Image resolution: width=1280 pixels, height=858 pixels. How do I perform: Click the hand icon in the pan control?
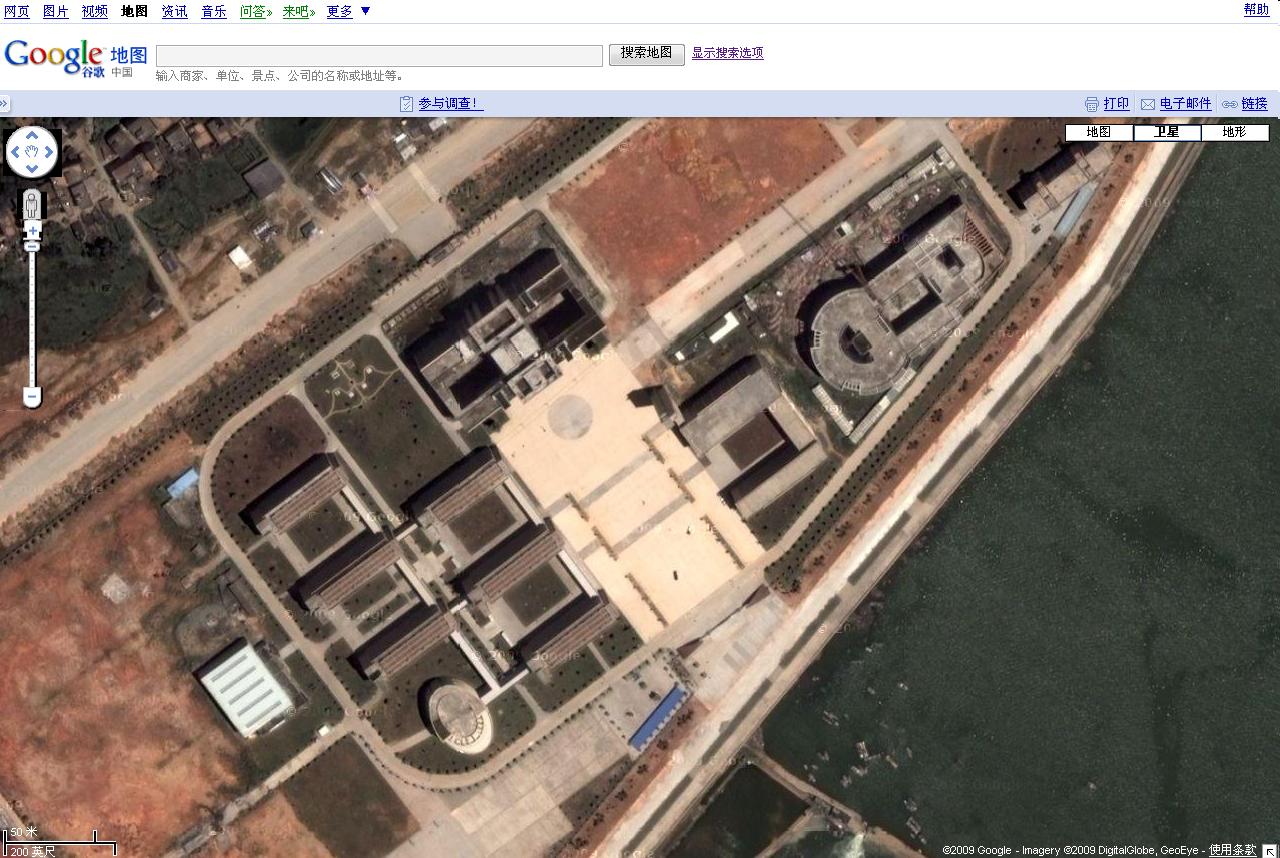tap(32, 153)
